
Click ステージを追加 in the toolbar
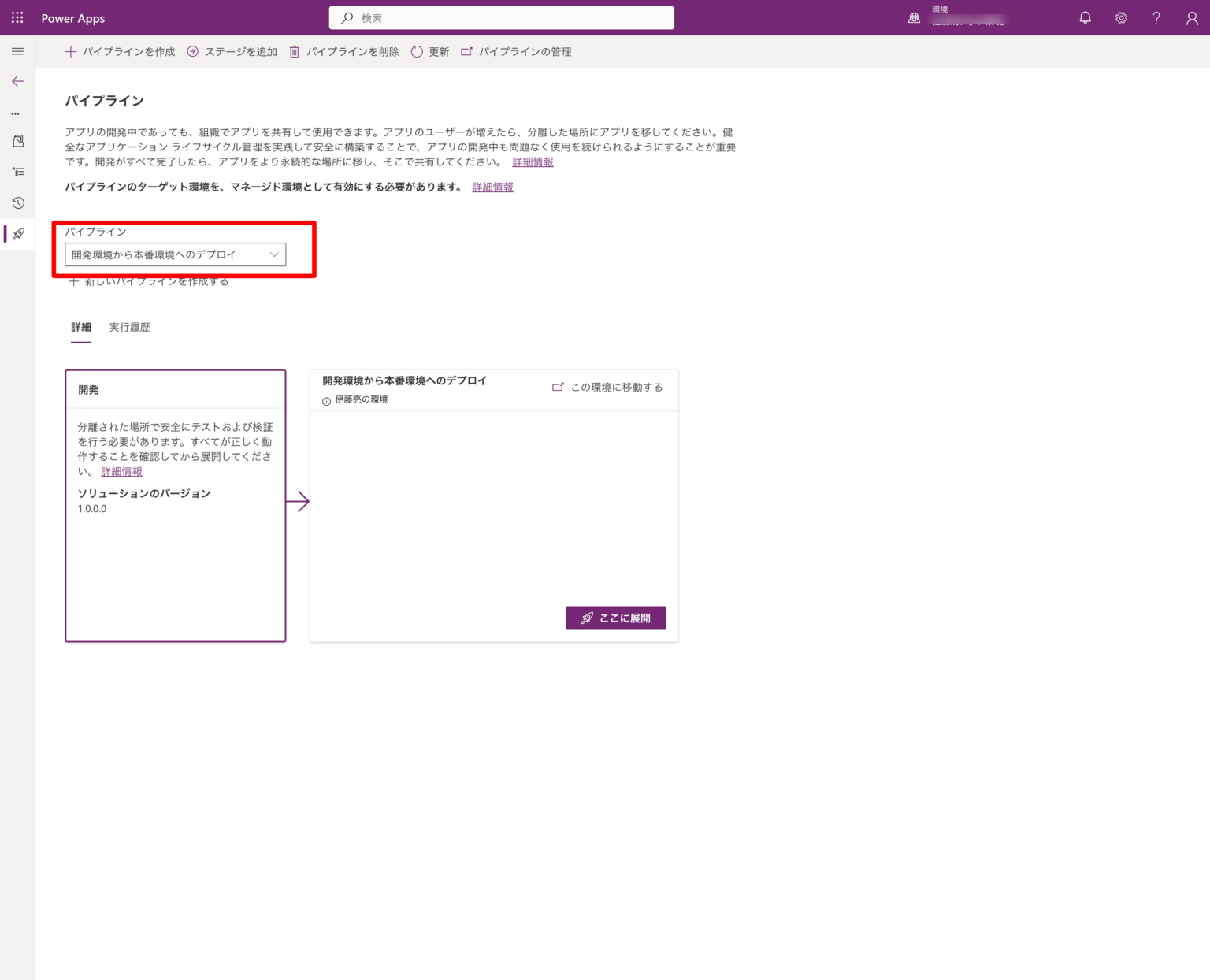pos(232,51)
